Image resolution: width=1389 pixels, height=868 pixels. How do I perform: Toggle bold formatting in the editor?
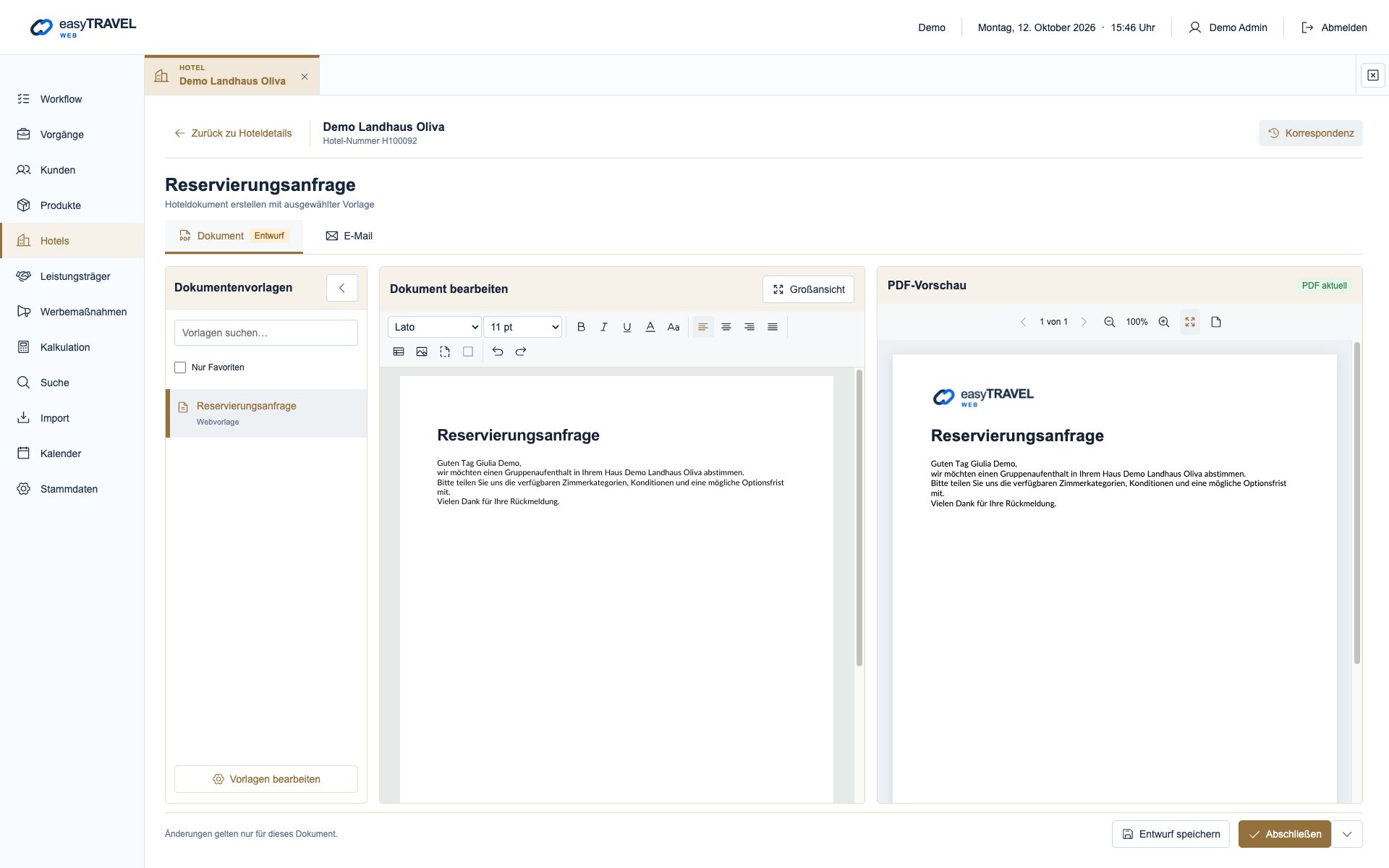[x=581, y=327]
